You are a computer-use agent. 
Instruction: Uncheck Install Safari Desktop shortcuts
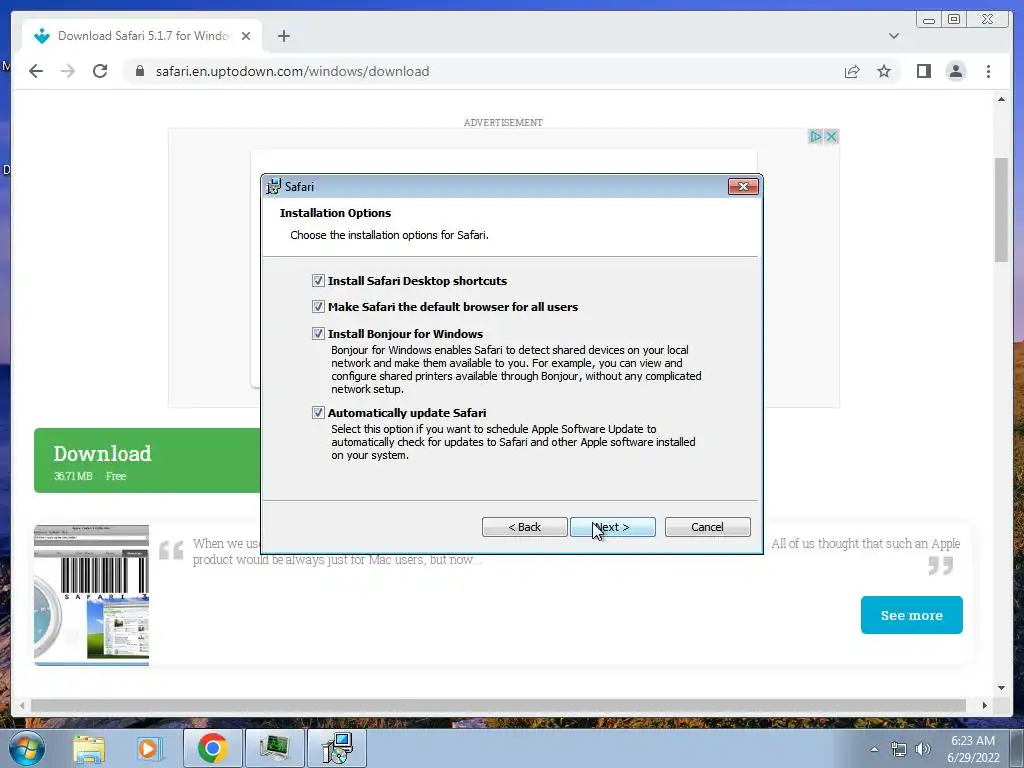[318, 281]
